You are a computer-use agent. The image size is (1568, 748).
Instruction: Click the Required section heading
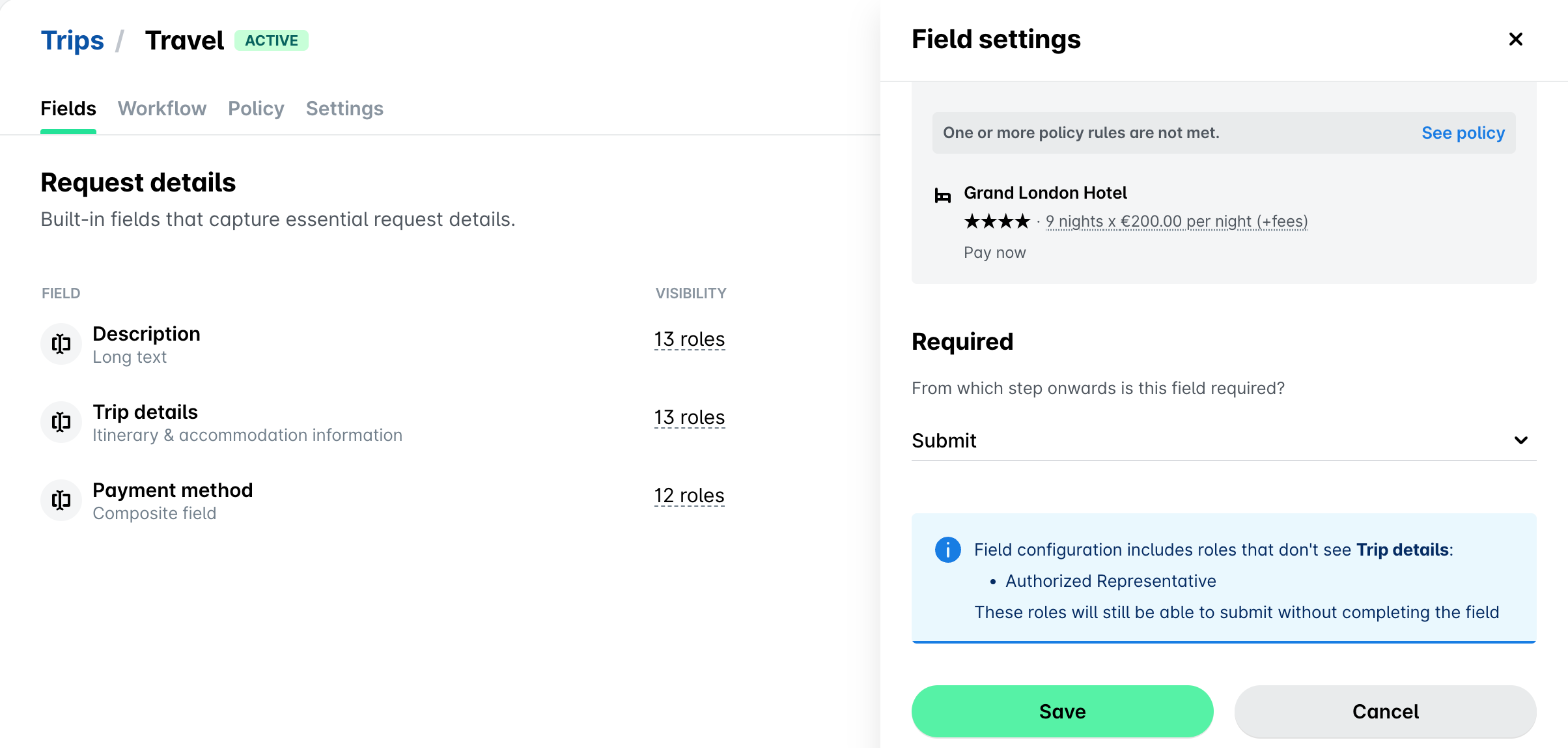click(962, 342)
